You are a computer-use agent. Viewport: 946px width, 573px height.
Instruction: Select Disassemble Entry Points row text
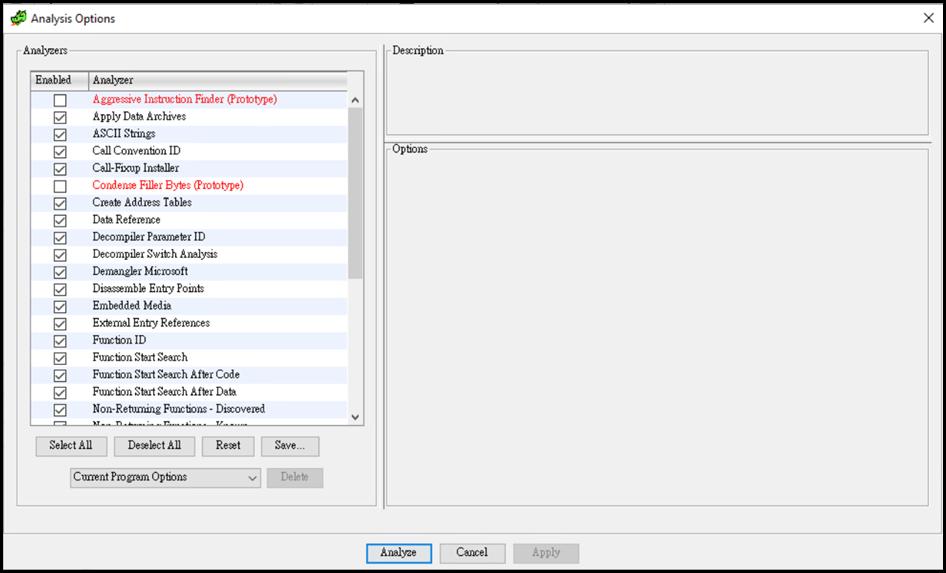click(x=148, y=288)
